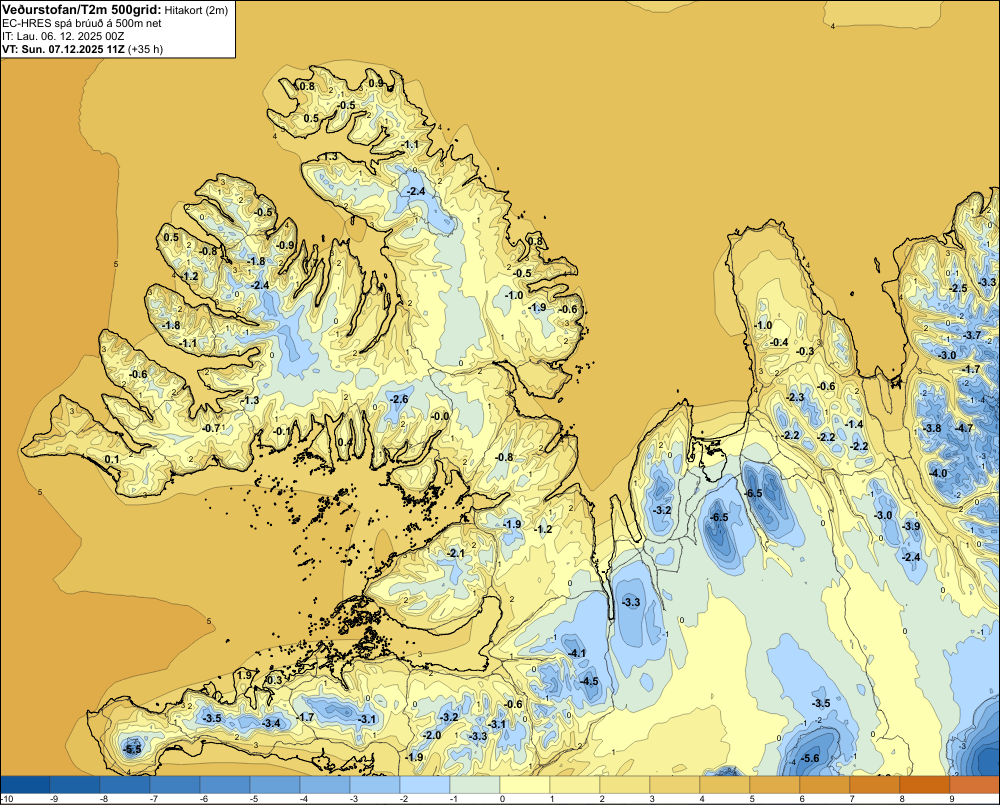Select the -2.6 temperature value
This screenshot has height=805, width=1000.
coord(399,399)
